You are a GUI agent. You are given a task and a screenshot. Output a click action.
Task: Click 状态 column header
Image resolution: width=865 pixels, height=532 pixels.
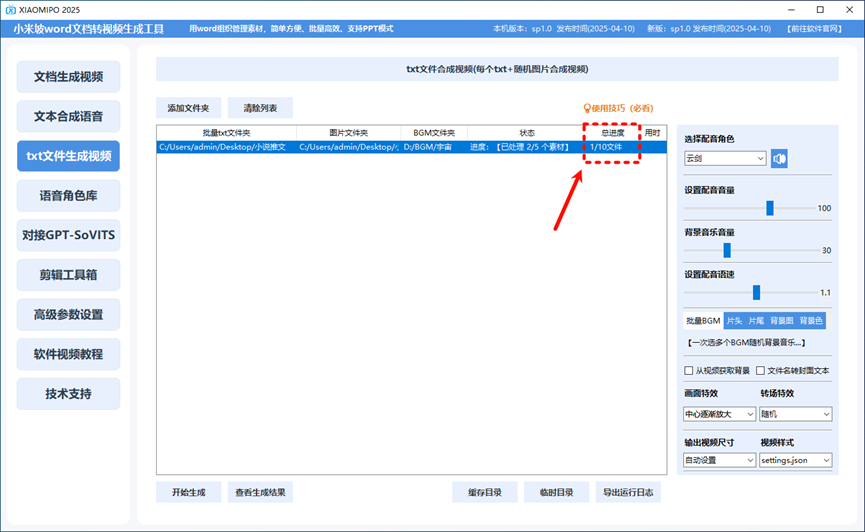tap(527, 133)
